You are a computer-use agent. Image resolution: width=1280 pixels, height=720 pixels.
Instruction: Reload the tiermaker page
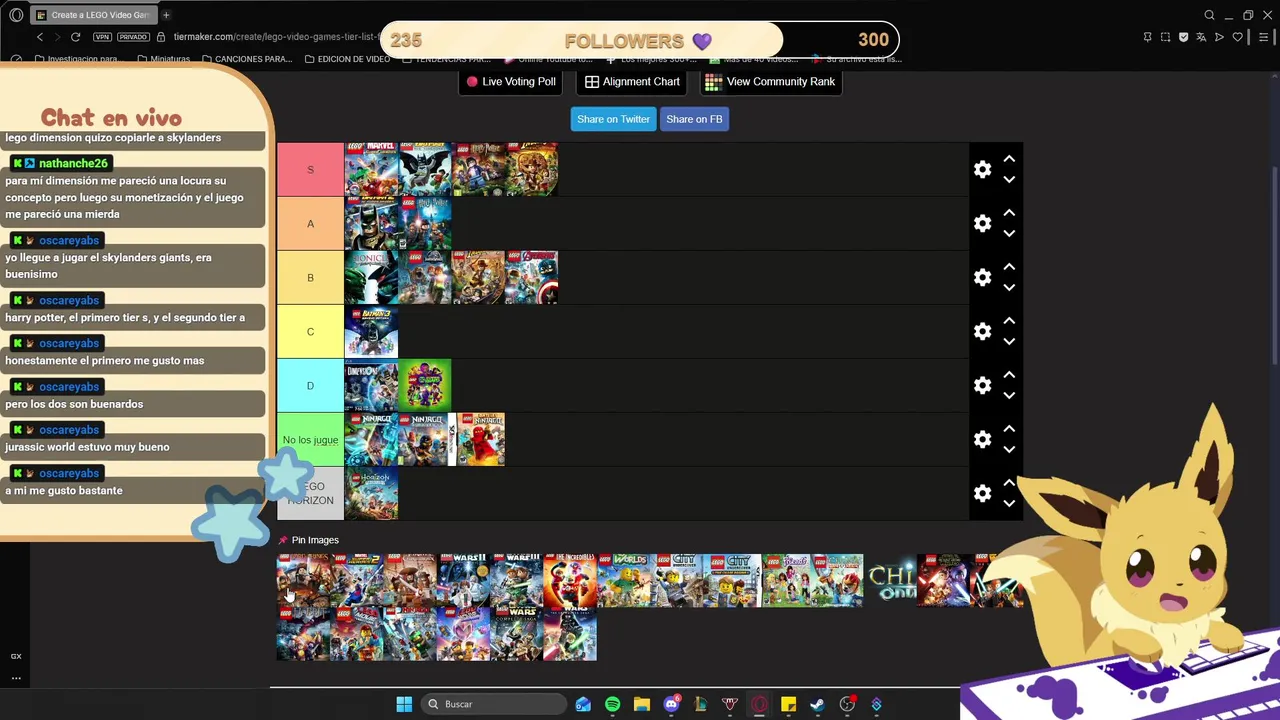click(75, 37)
